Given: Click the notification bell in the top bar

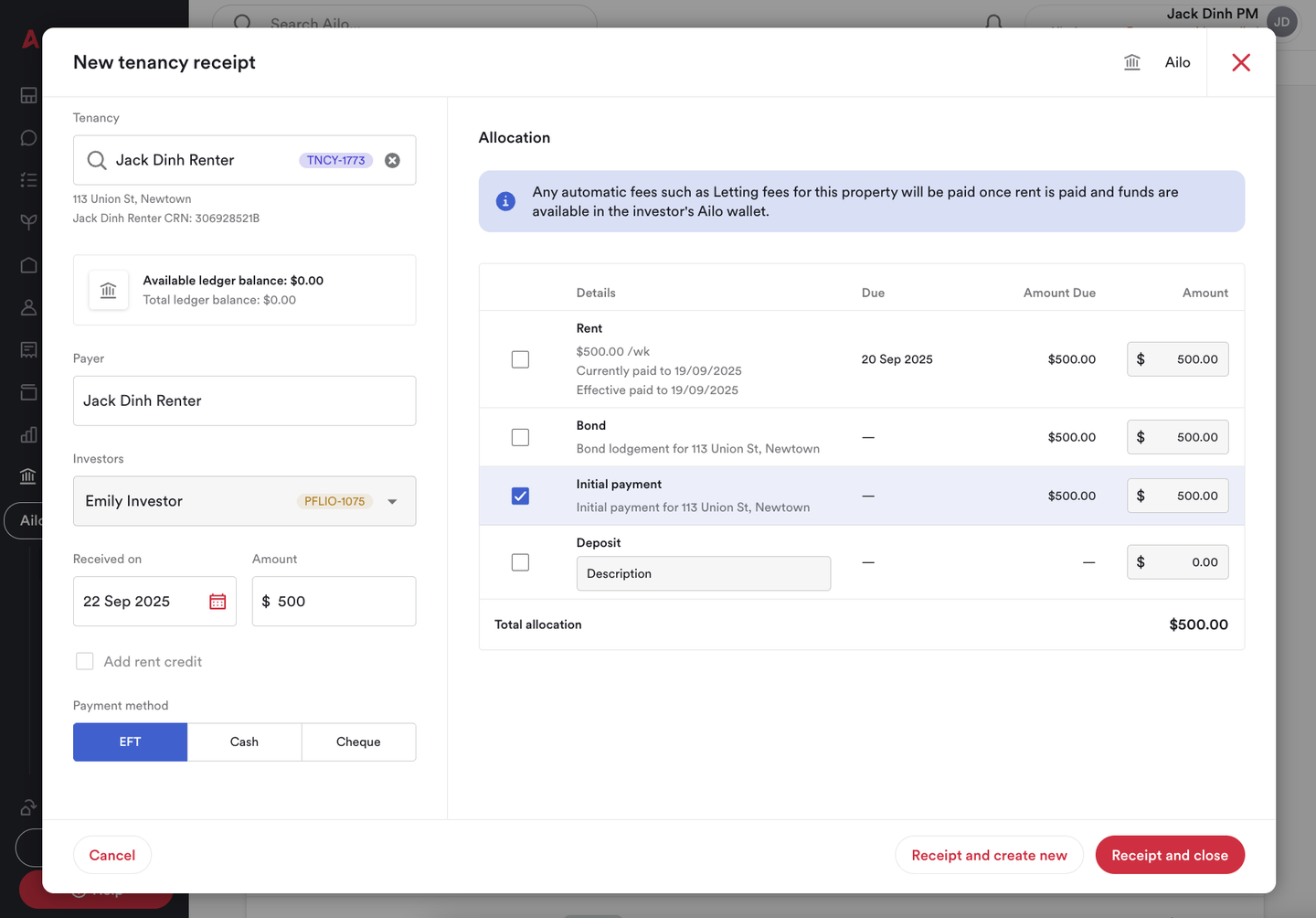Looking at the screenshot, I should tap(994, 22).
